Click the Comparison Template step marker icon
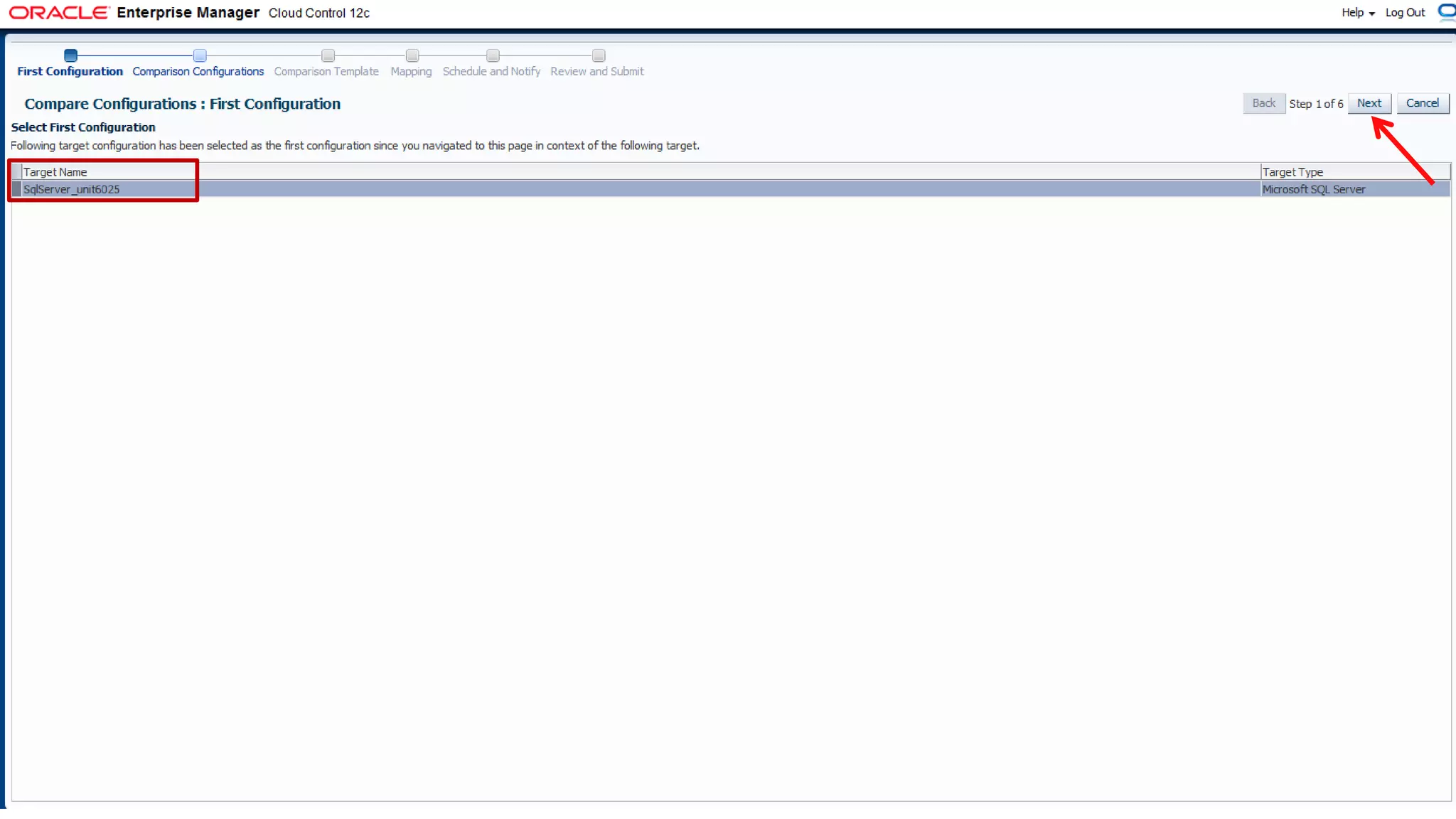Screen dimensions: 1456x819 tap(328, 55)
